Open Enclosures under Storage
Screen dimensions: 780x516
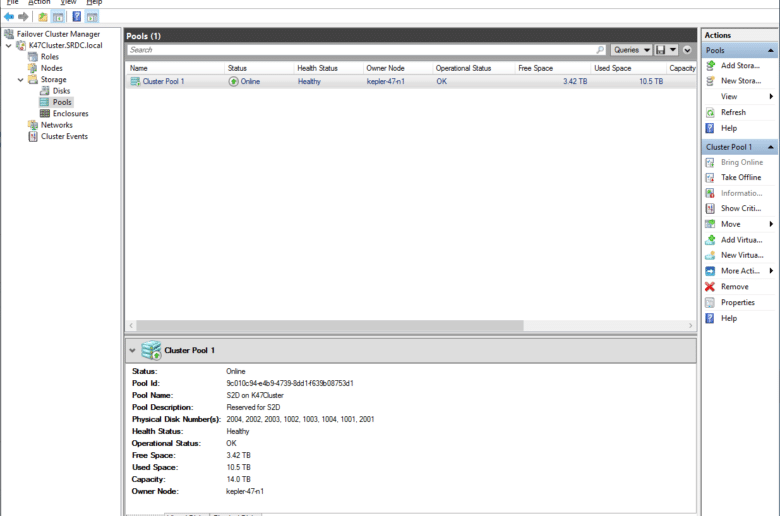[71, 113]
